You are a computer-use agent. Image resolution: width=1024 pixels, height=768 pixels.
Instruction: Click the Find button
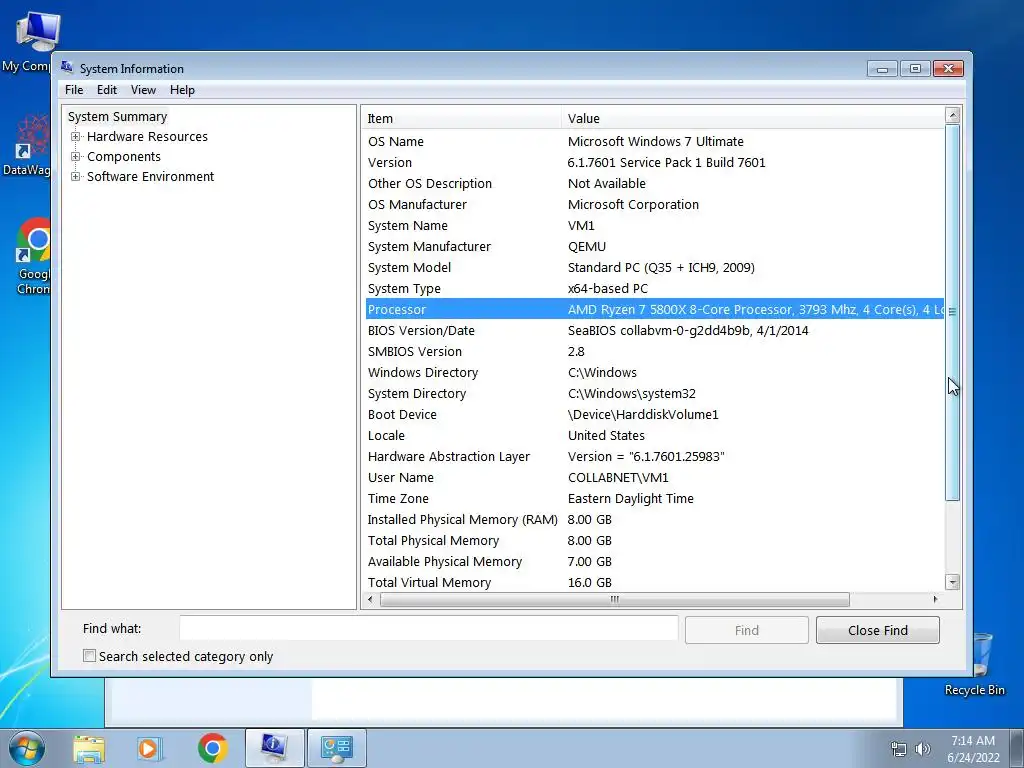coord(746,630)
